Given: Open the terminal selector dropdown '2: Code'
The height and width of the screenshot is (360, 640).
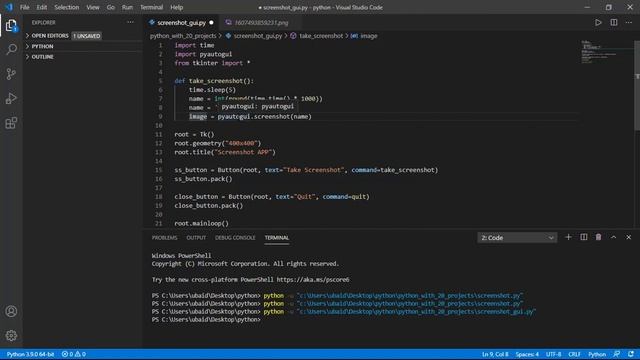Looking at the screenshot, I should [x=517, y=238].
